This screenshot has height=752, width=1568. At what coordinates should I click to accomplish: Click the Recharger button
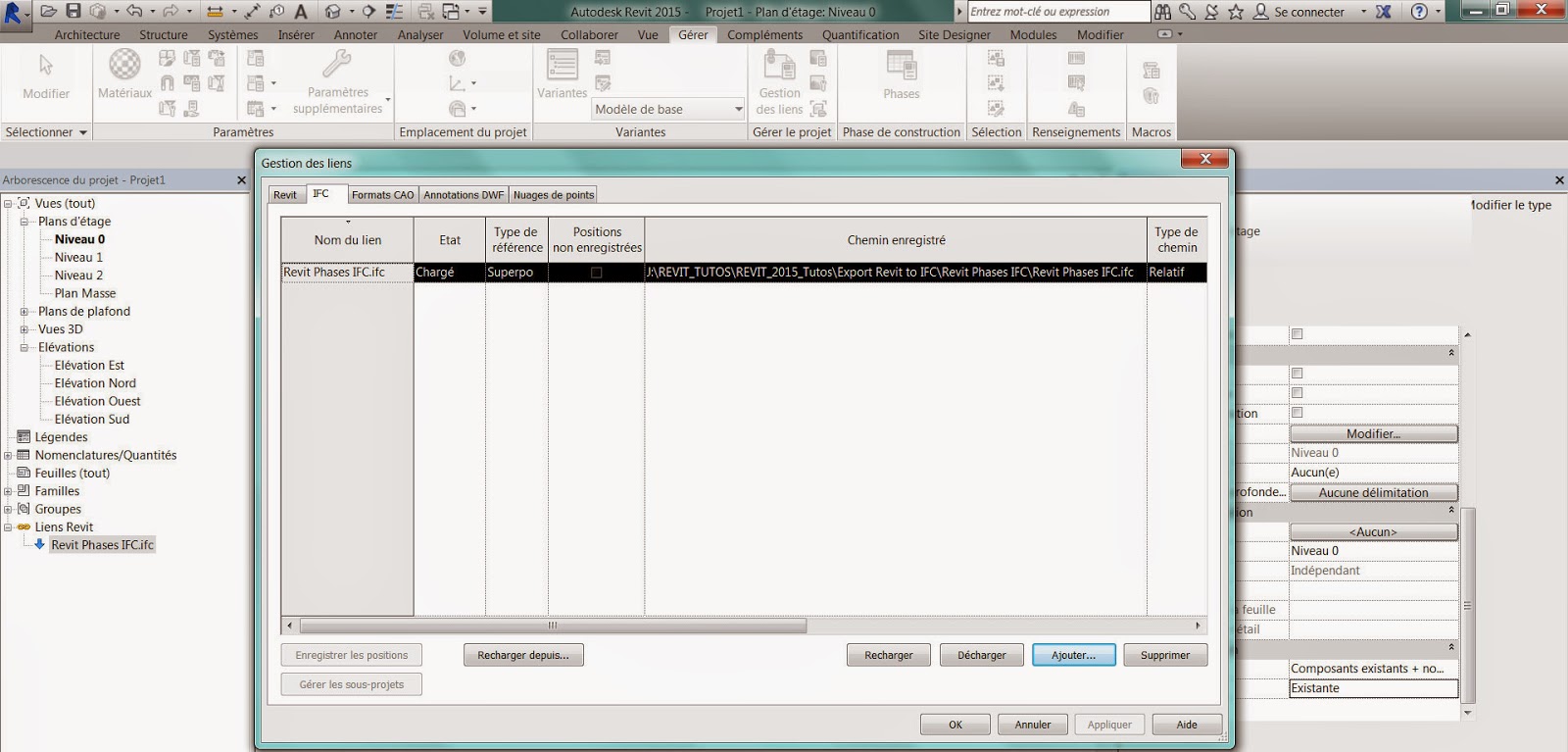[x=889, y=655]
